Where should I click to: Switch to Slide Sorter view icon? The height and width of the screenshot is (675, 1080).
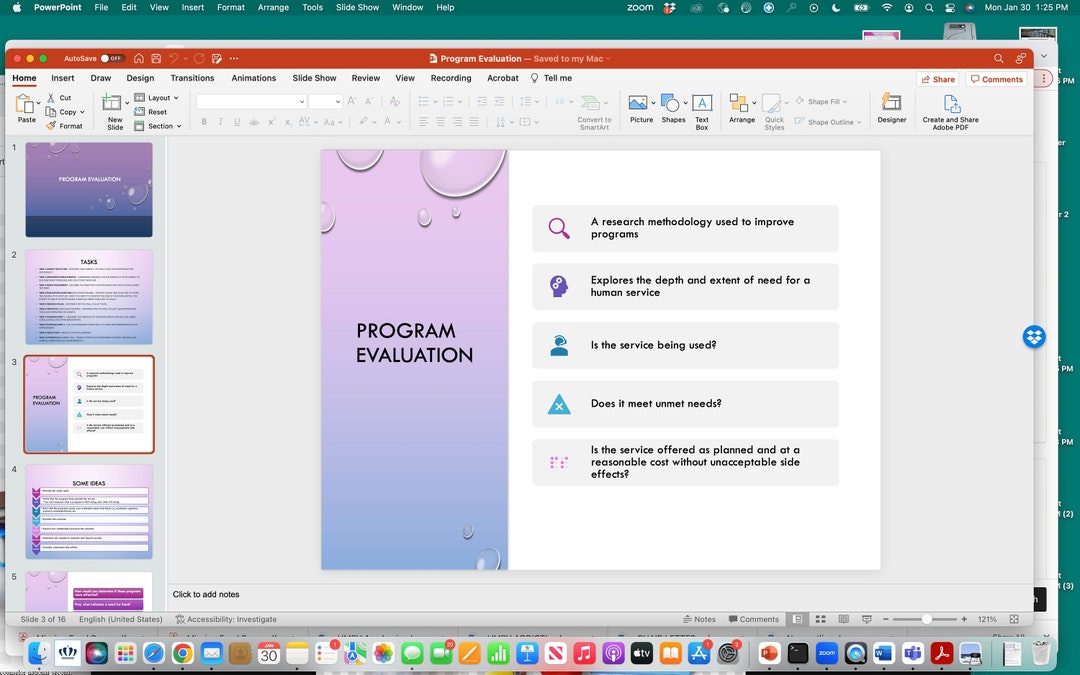[820, 619]
